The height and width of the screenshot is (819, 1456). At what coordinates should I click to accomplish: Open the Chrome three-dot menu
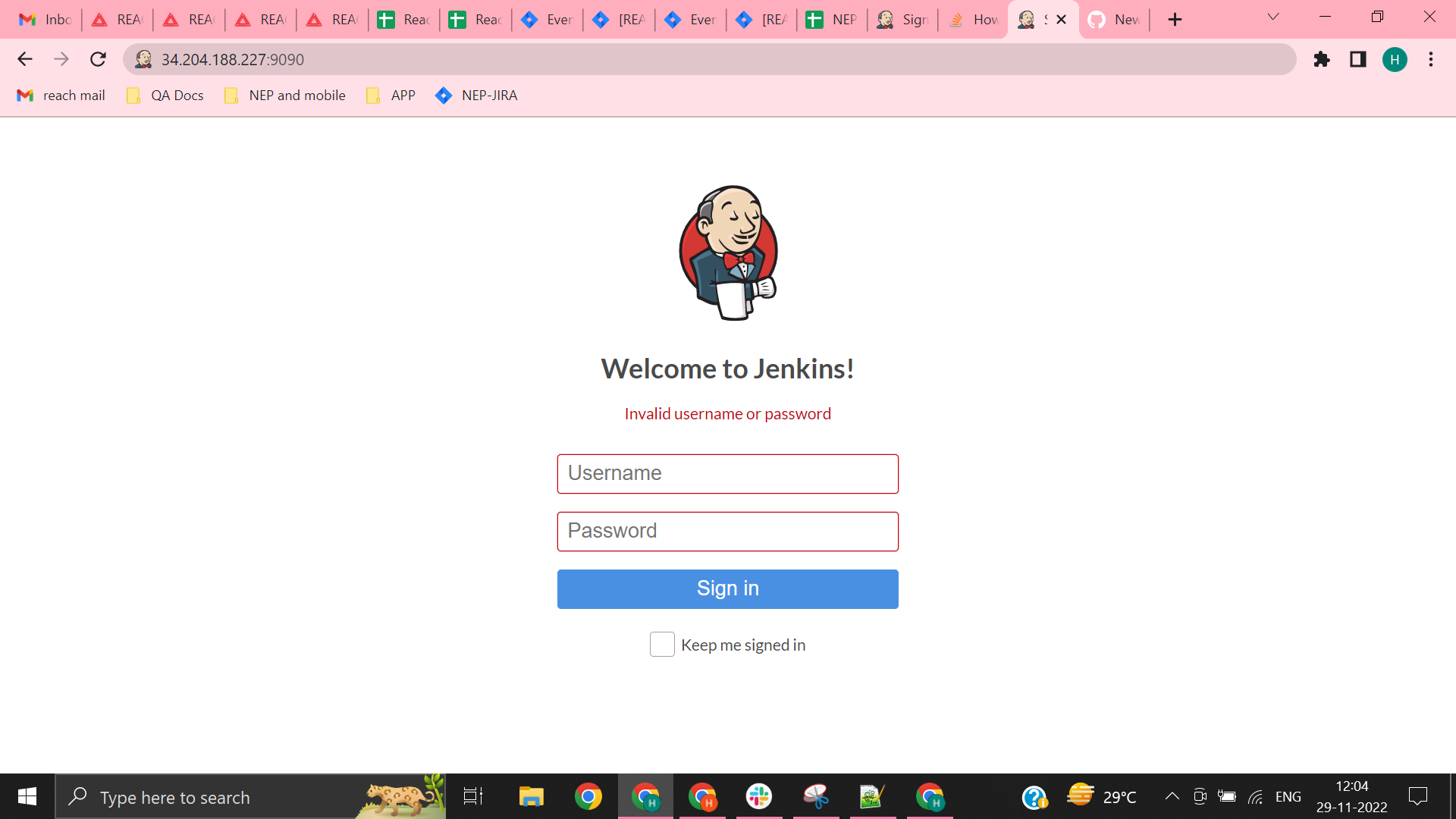click(x=1431, y=59)
